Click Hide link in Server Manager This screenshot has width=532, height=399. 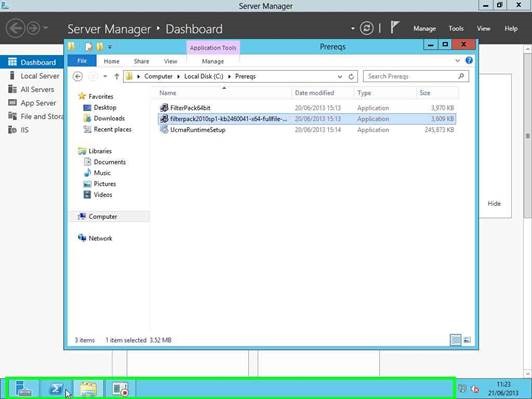pyautogui.click(x=494, y=204)
